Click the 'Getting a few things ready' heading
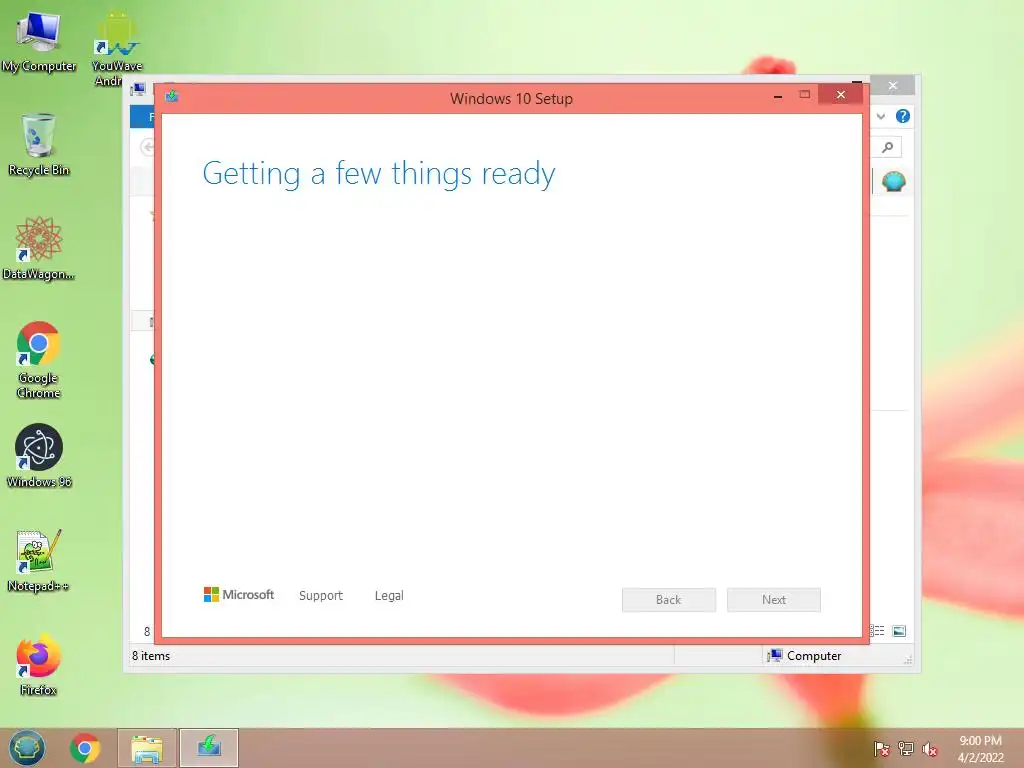 tap(379, 174)
